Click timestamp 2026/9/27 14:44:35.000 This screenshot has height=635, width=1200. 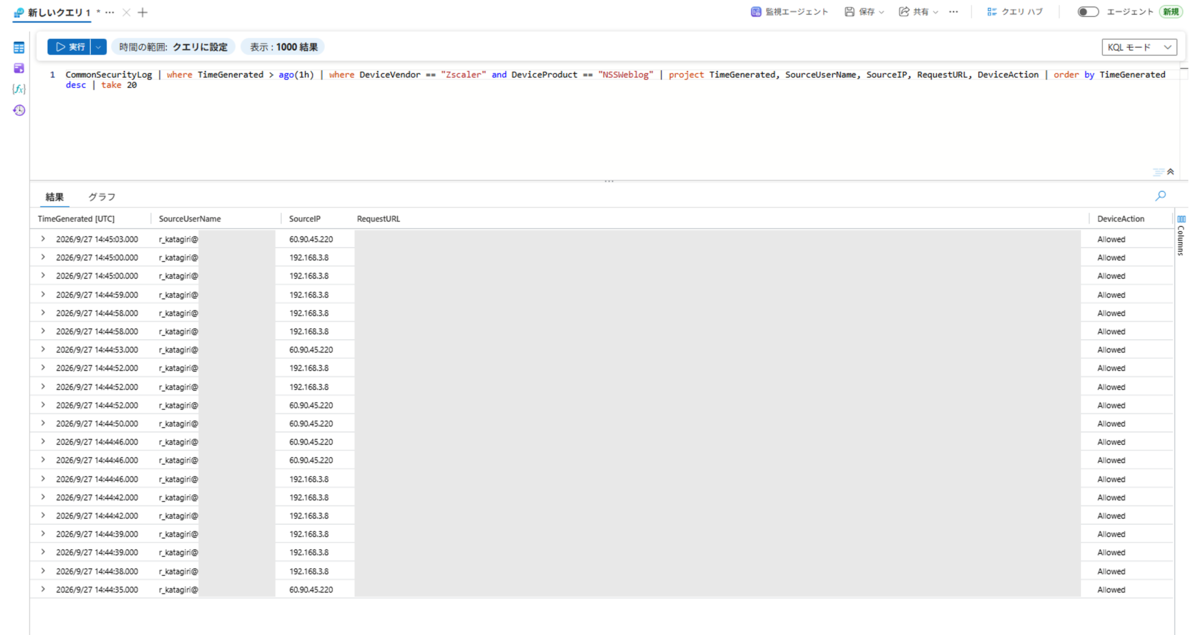(x=97, y=590)
